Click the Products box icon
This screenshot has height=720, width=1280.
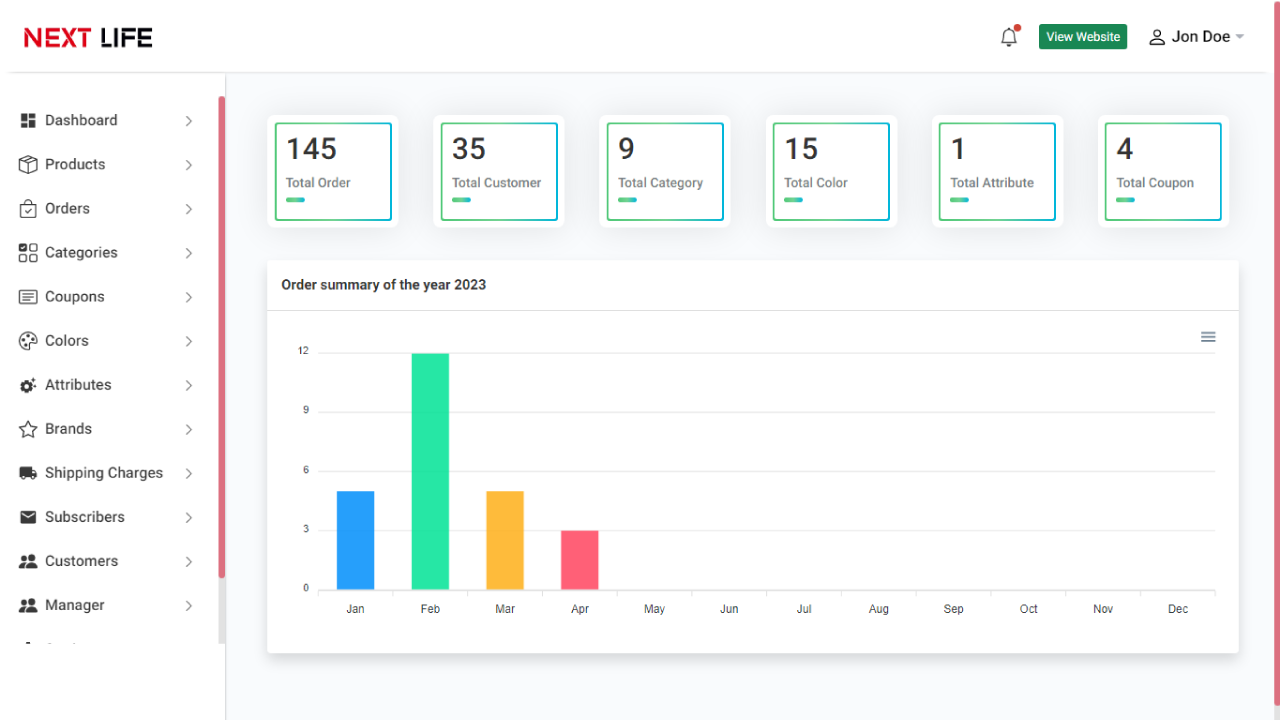click(x=28, y=164)
